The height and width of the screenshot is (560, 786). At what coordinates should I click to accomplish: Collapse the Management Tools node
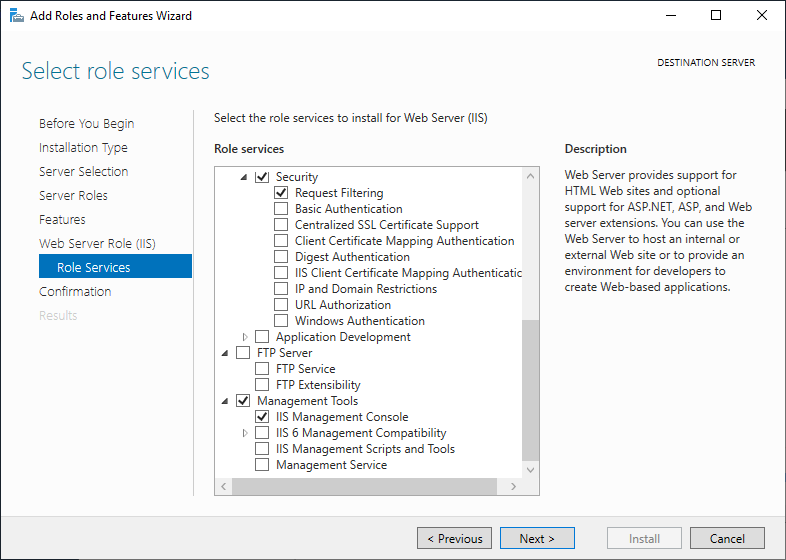point(226,401)
